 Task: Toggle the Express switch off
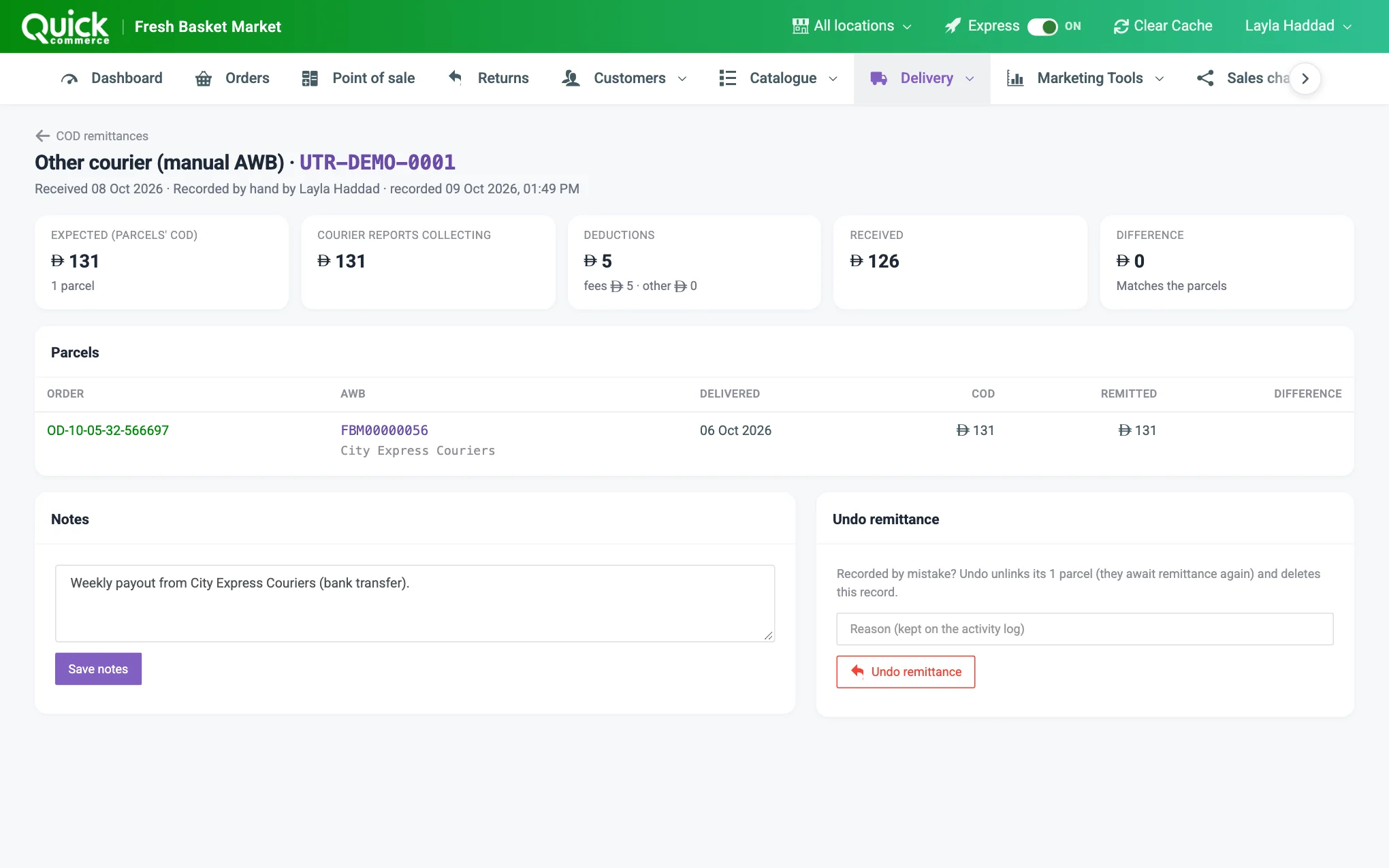[x=1042, y=27]
